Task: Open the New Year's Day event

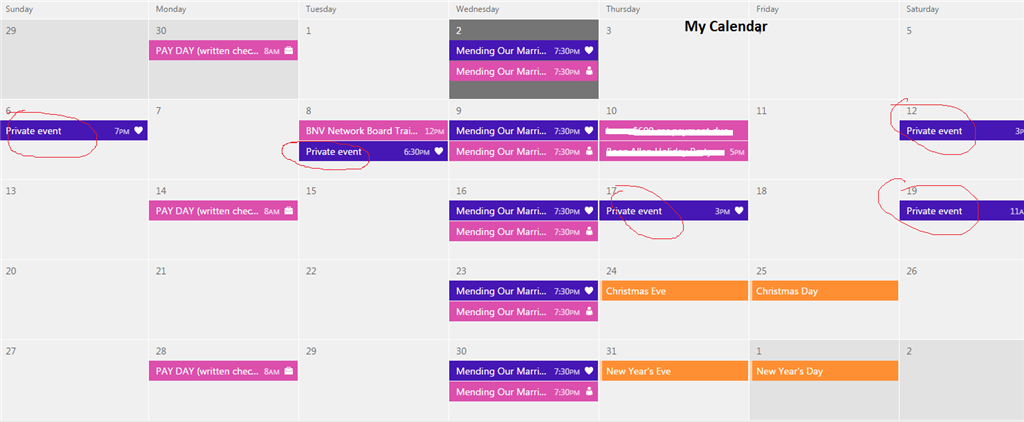Action: tap(825, 371)
